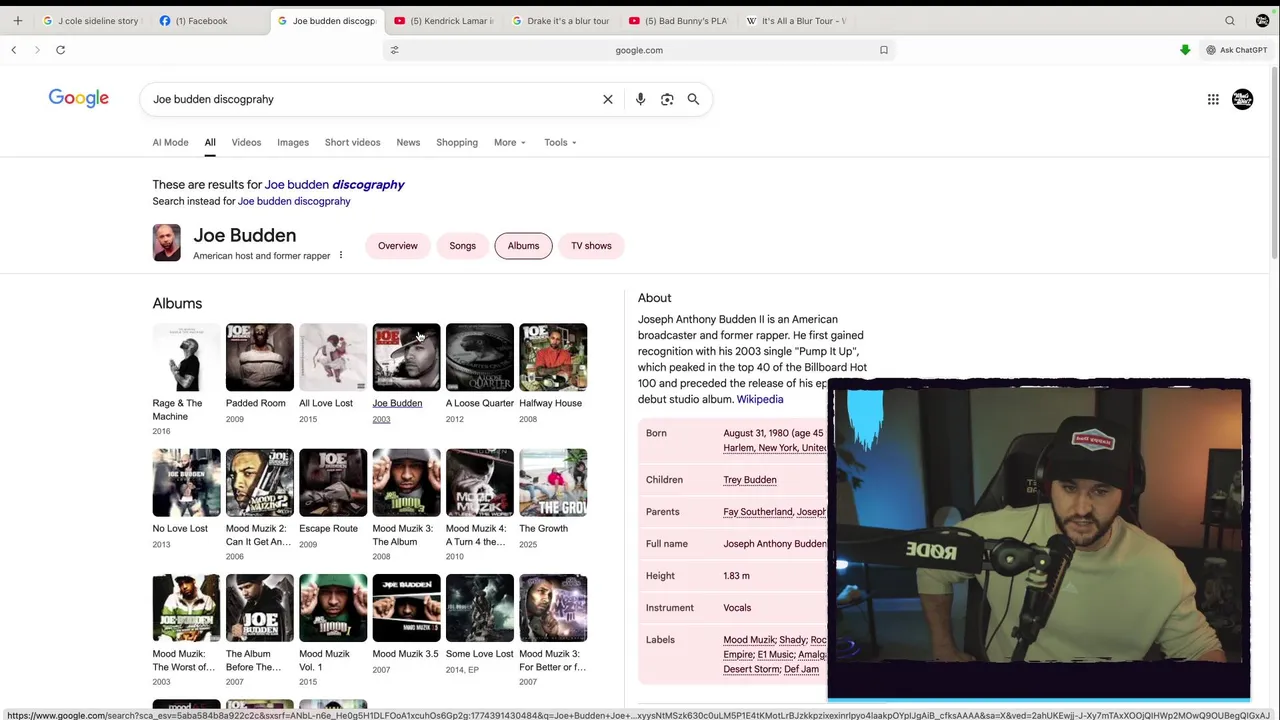Search instead for Joe budden discogprahy

coord(294,201)
